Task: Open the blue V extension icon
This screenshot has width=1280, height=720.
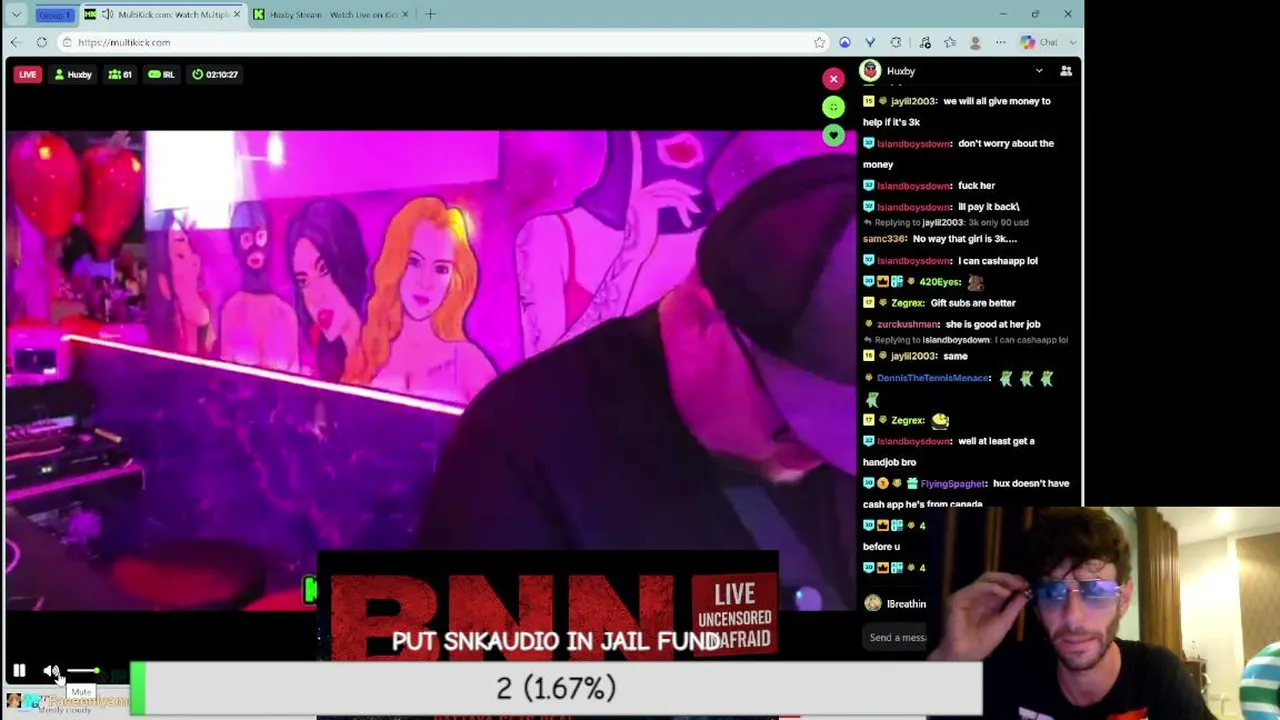Action: (870, 42)
